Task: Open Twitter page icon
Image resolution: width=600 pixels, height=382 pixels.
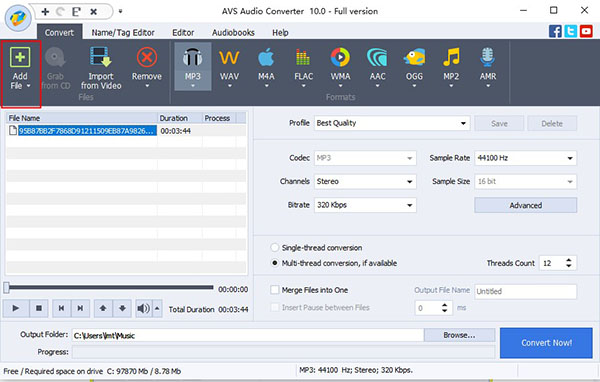Action: [x=571, y=31]
